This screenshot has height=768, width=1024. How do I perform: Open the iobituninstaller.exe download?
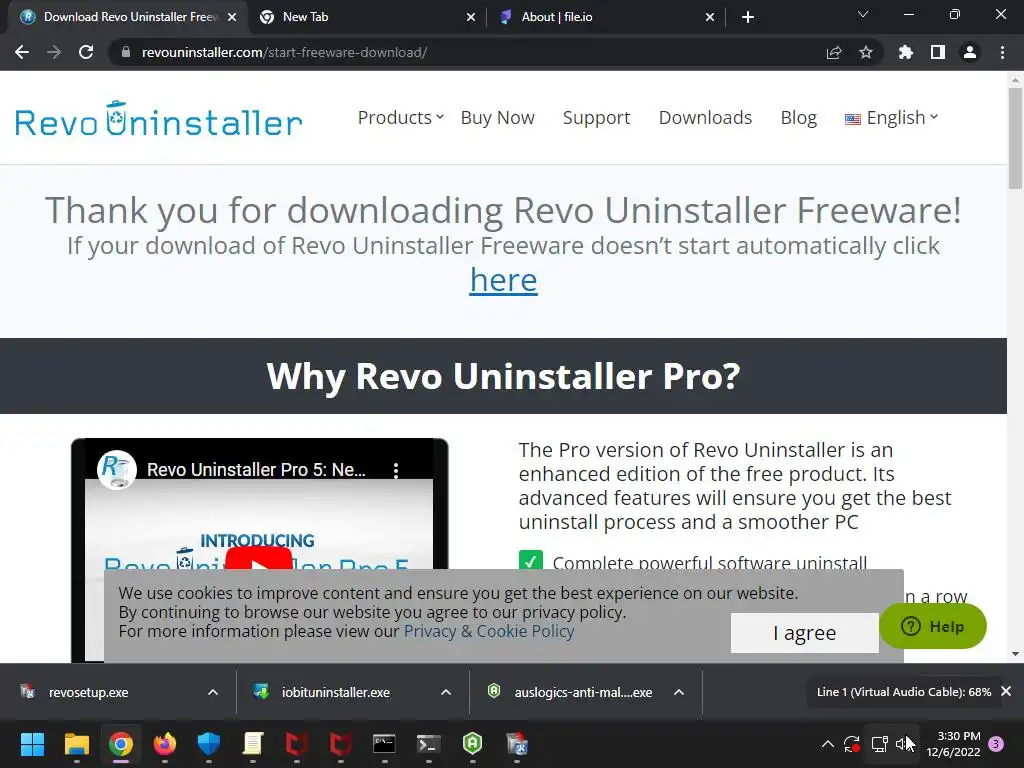tap(336, 692)
